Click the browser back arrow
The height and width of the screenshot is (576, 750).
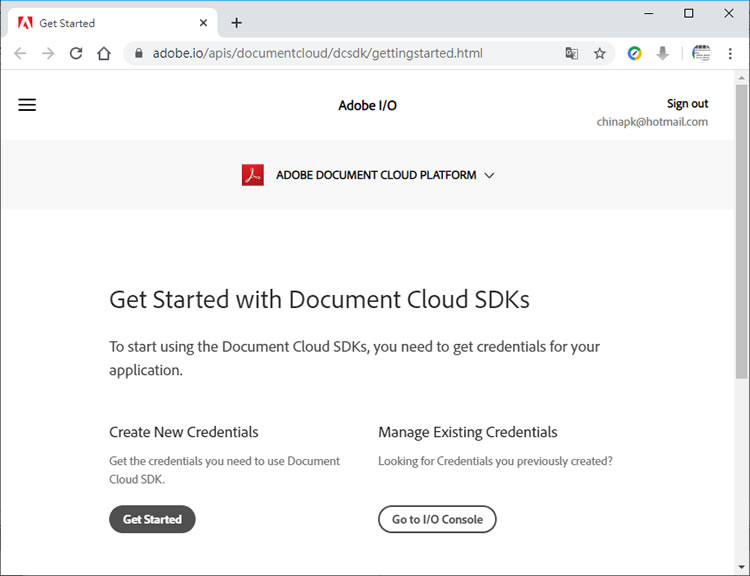(x=20, y=53)
